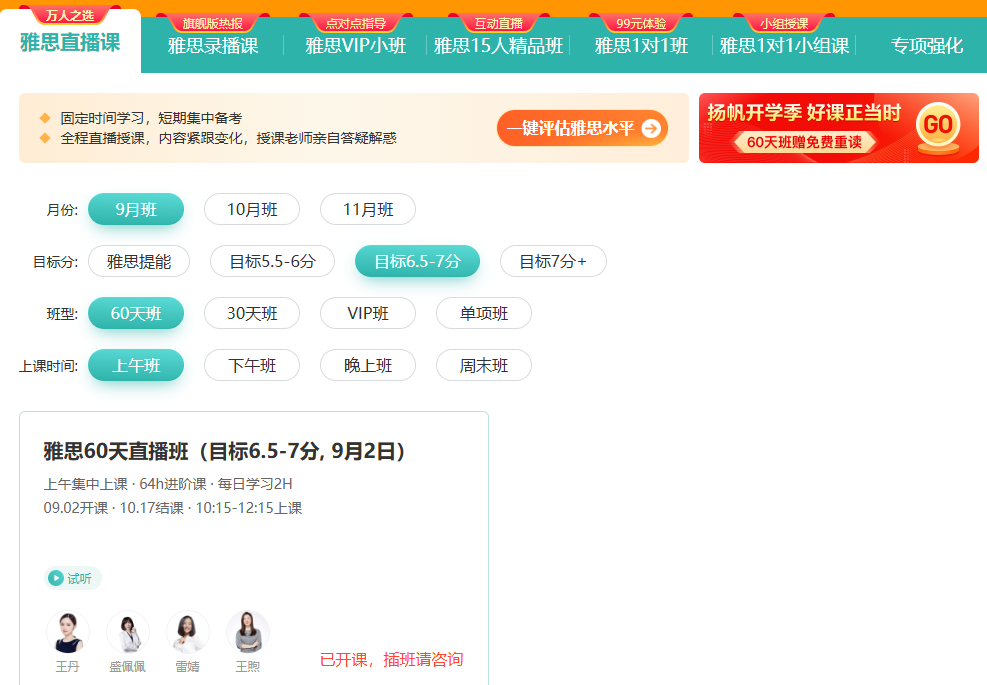This screenshot has height=685, width=987.
Task: Select the 9月班 month filter
Action: [136, 209]
